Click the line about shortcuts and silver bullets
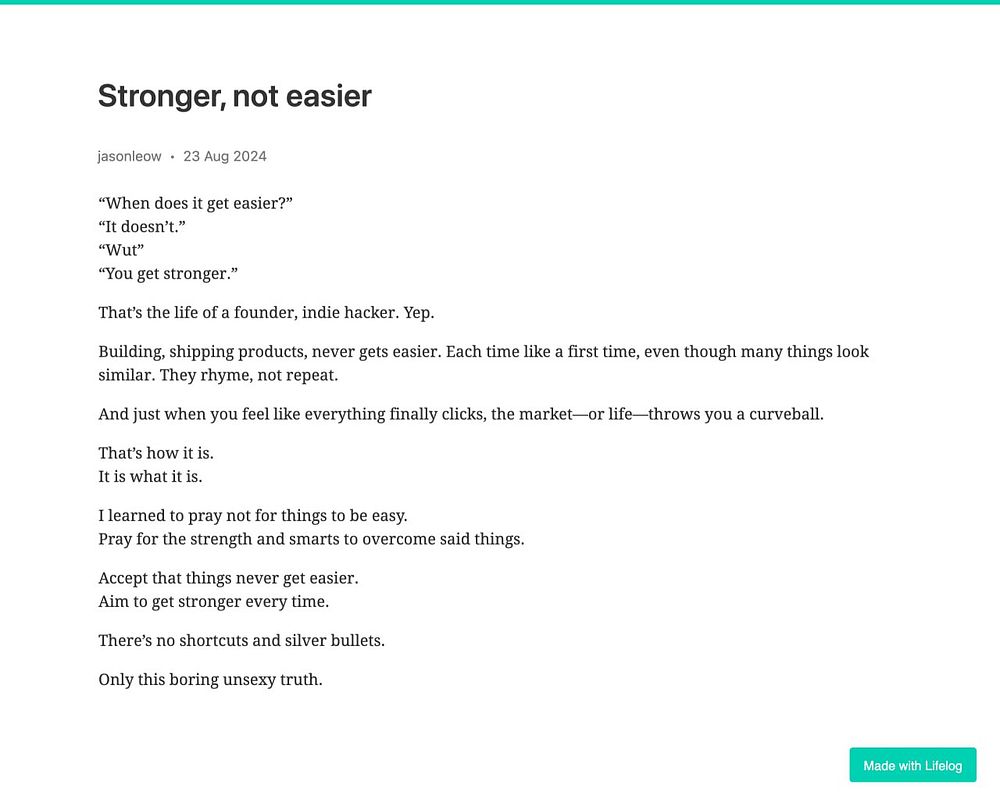Image resolution: width=1000 pixels, height=802 pixels. click(x=241, y=641)
